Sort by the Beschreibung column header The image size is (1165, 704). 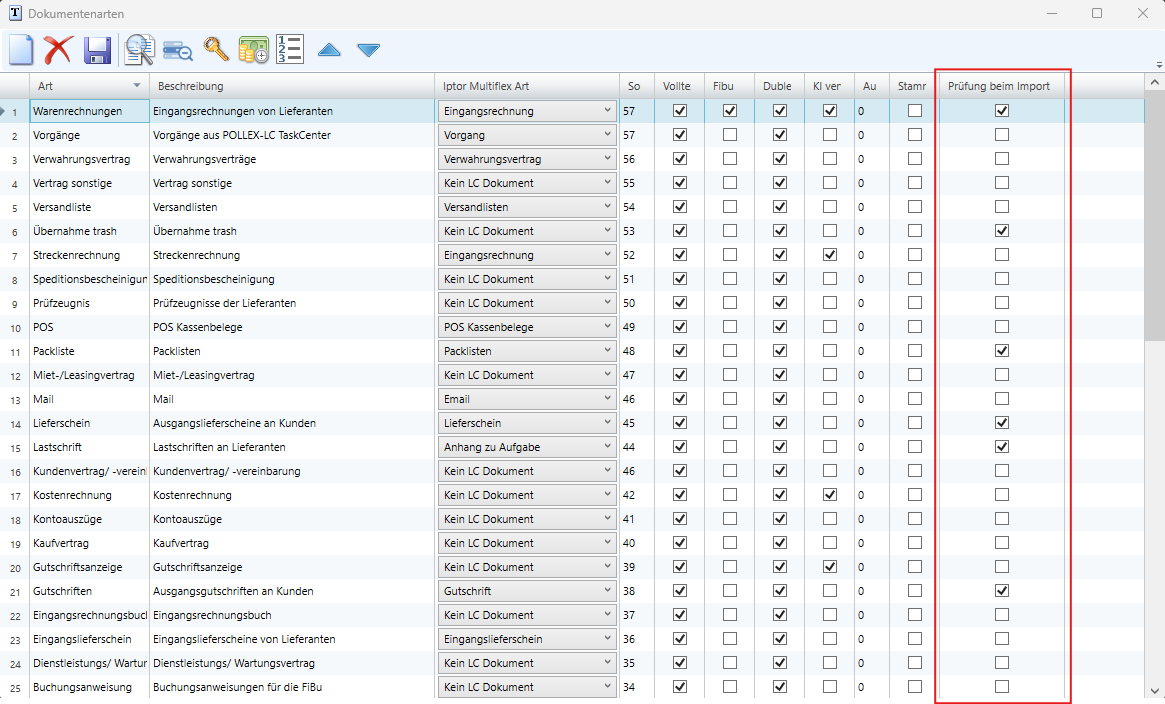[x=292, y=86]
